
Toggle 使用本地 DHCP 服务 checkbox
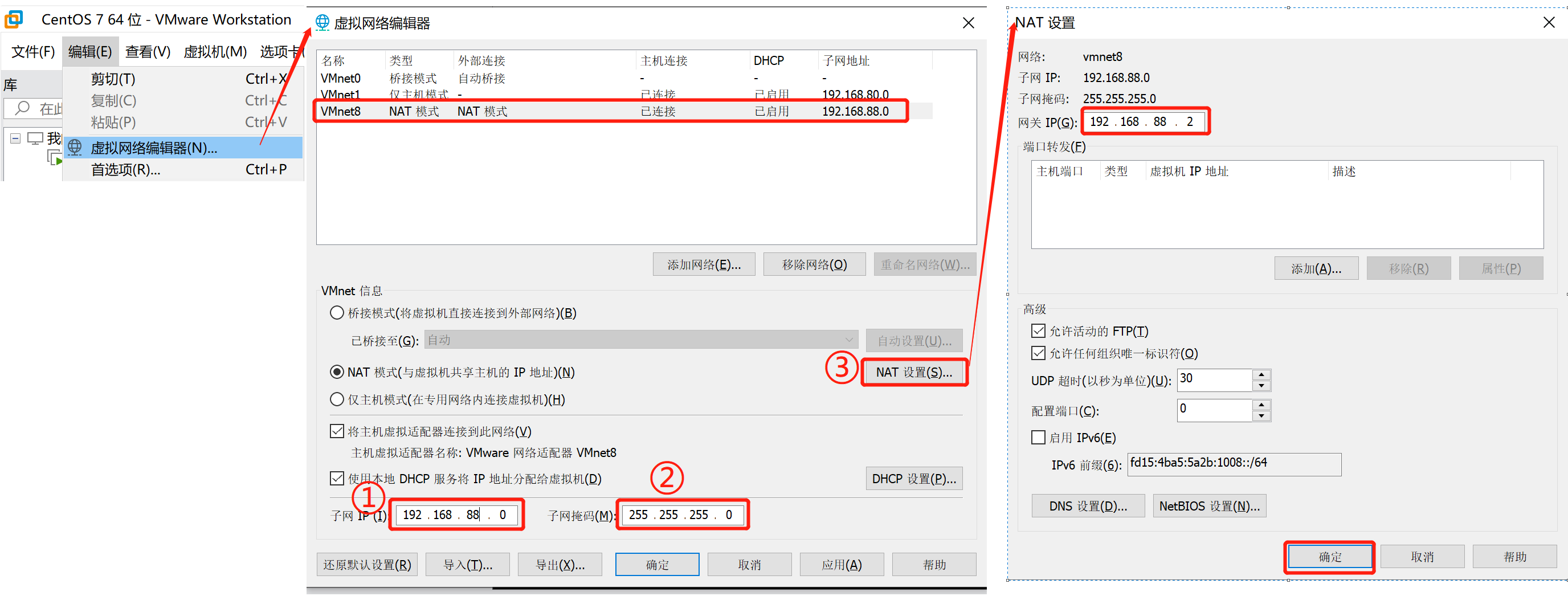337,479
